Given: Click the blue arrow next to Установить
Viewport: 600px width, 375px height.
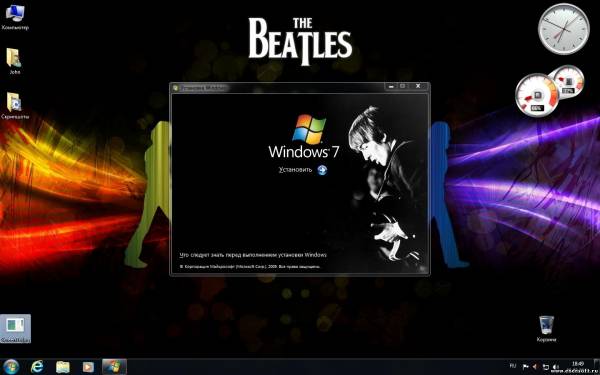Looking at the screenshot, I should (322, 170).
